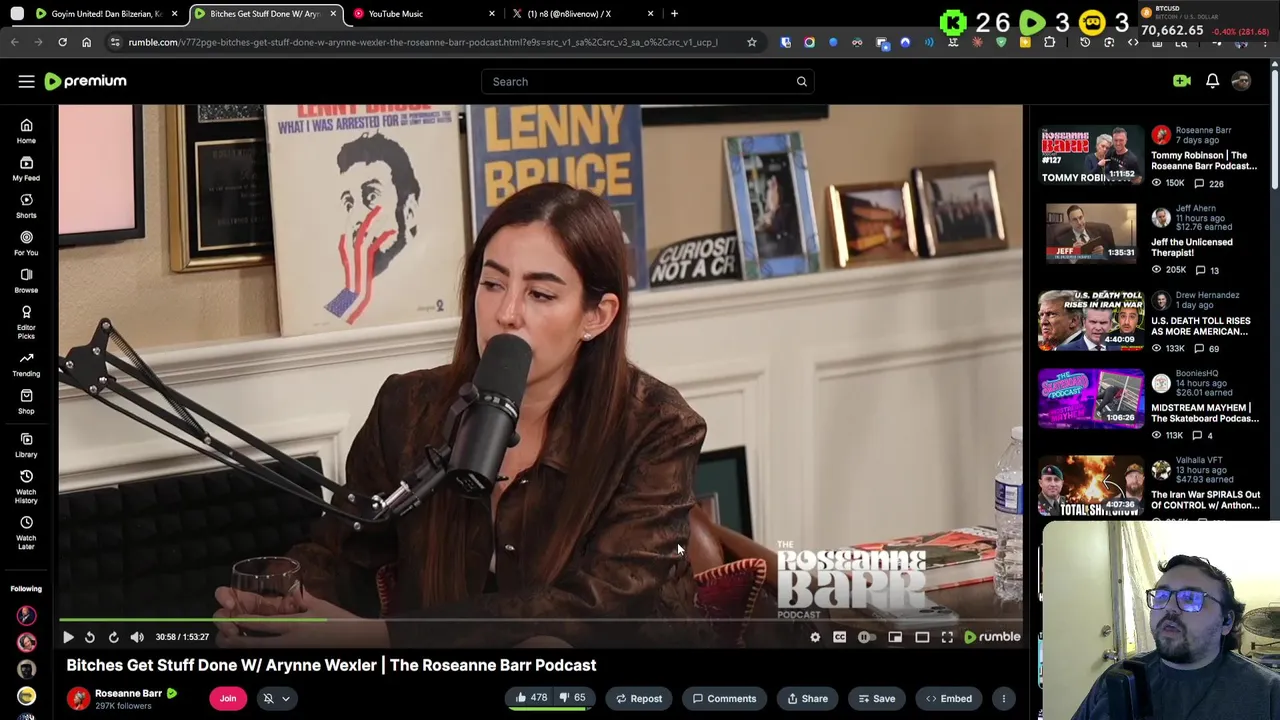
Task: Mute the video volume
Action: (x=137, y=637)
